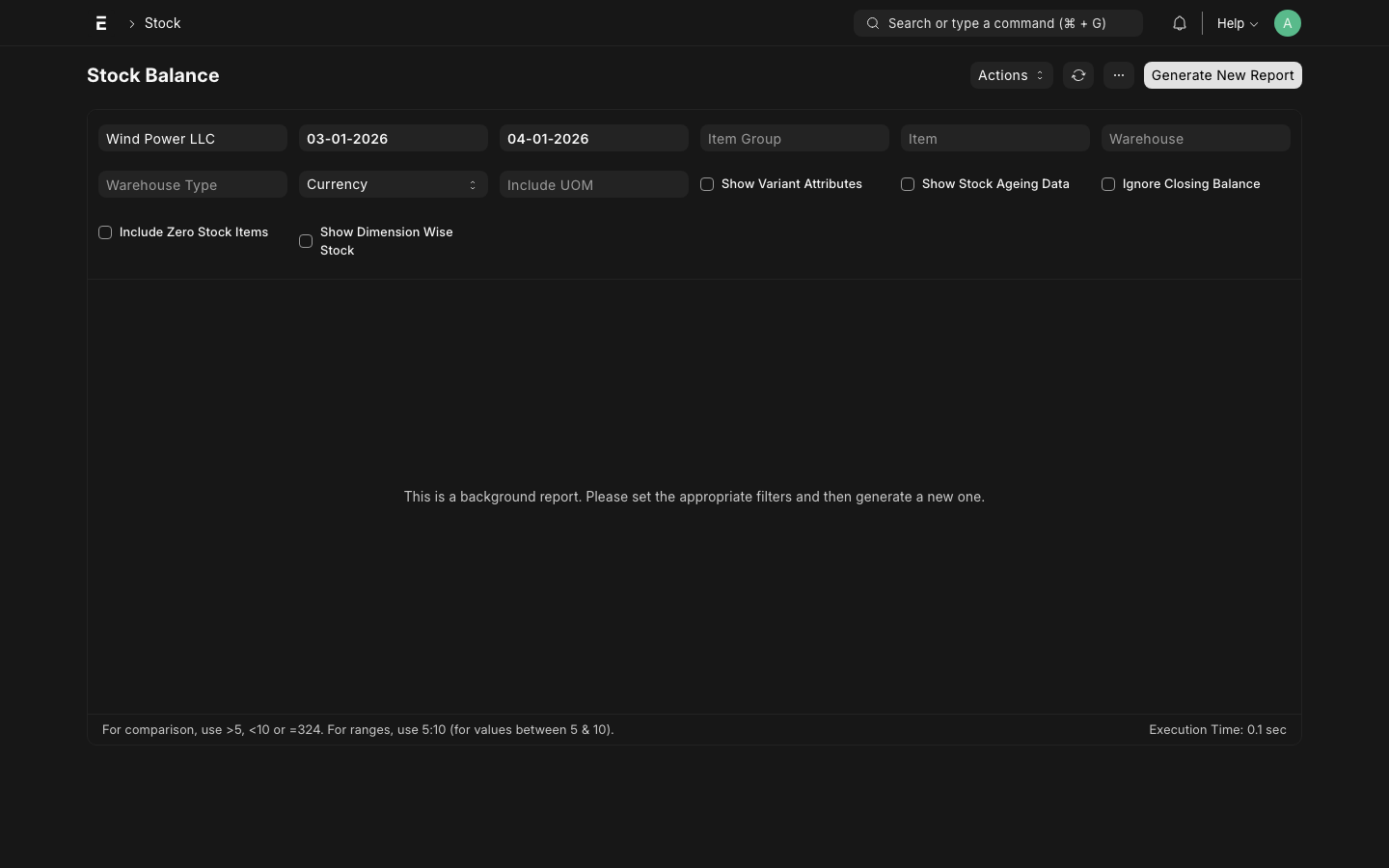This screenshot has height=868, width=1389.
Task: Click the search magnifier icon
Action: click(x=873, y=23)
